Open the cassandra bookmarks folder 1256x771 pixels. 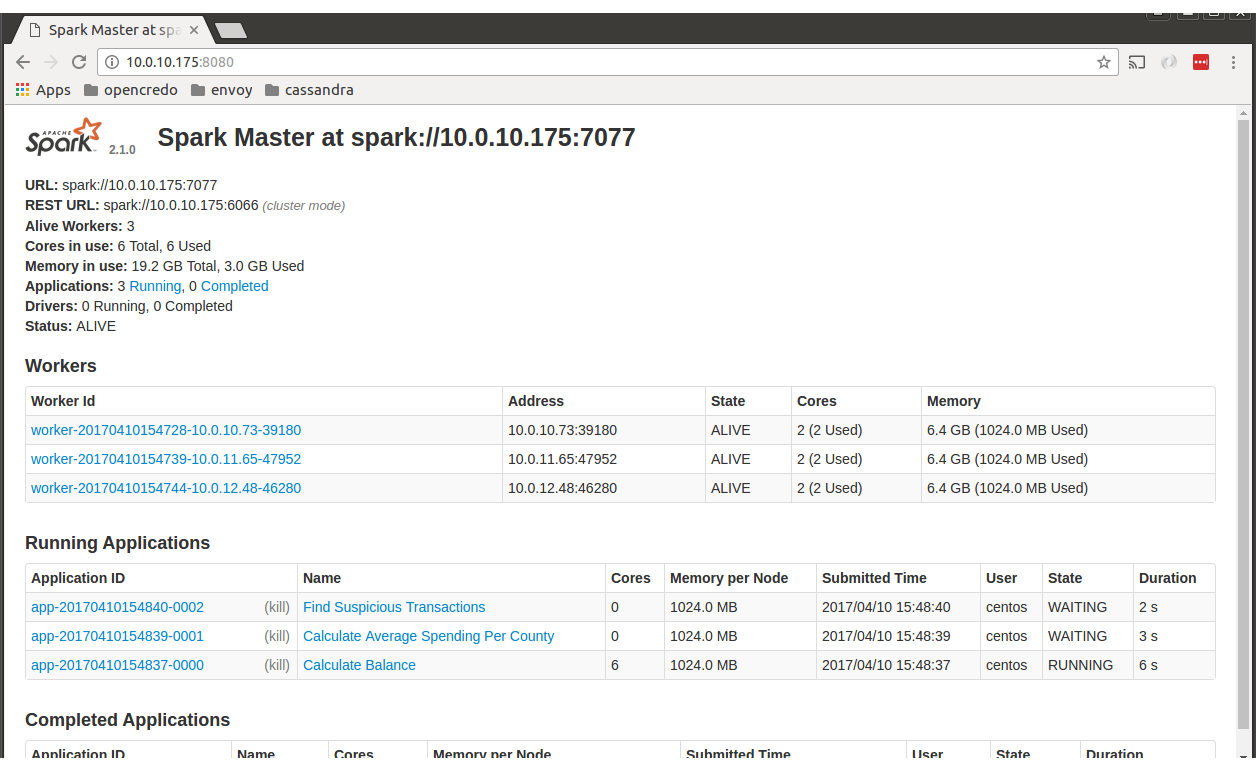pyautogui.click(x=310, y=90)
